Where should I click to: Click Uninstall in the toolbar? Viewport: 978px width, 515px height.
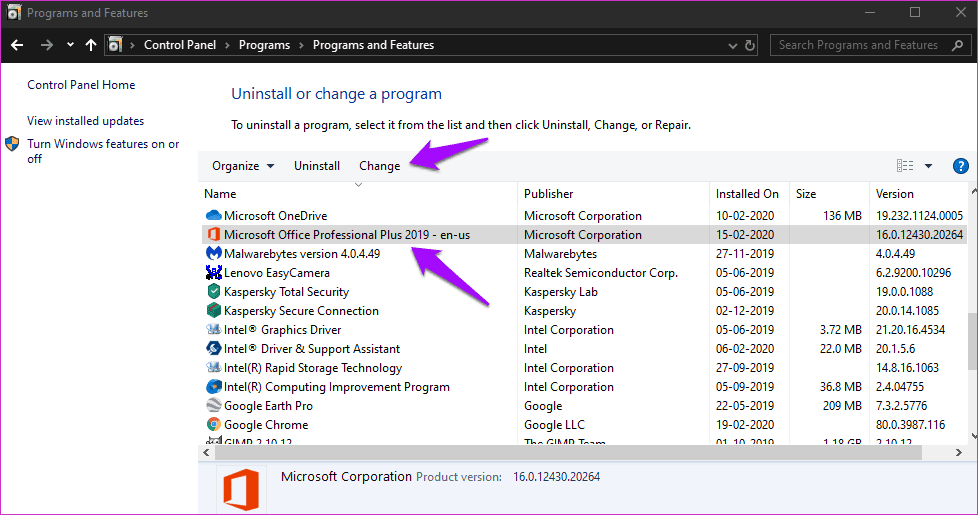point(317,166)
